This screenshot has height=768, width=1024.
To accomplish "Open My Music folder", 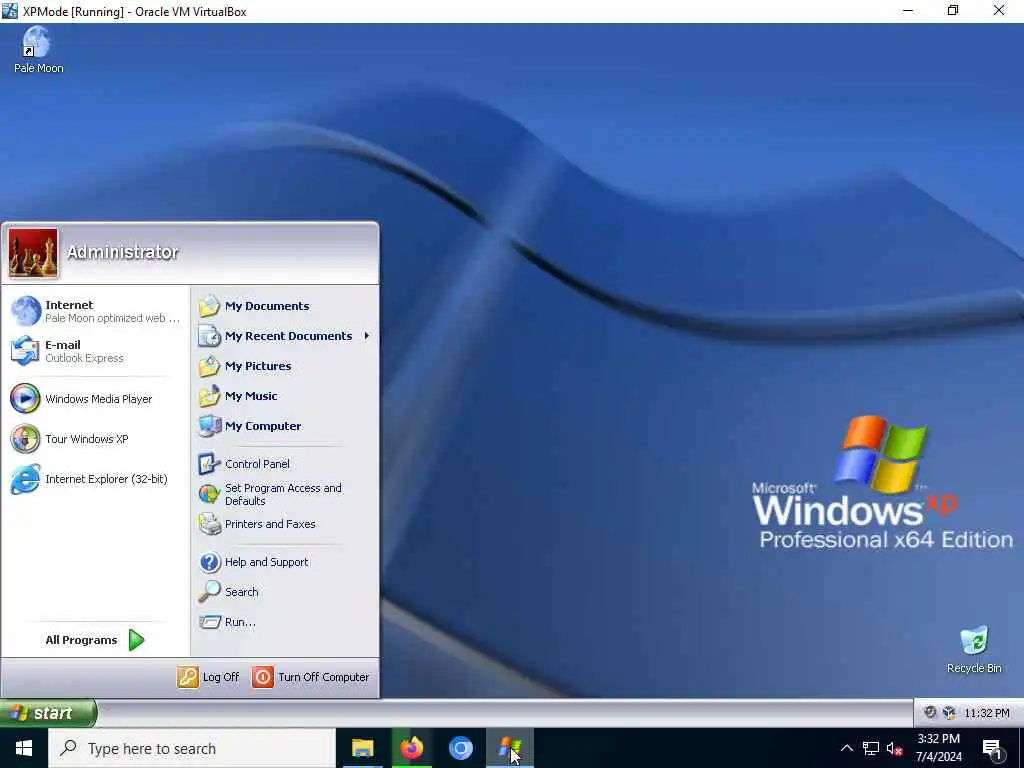I will [x=285, y=396].
